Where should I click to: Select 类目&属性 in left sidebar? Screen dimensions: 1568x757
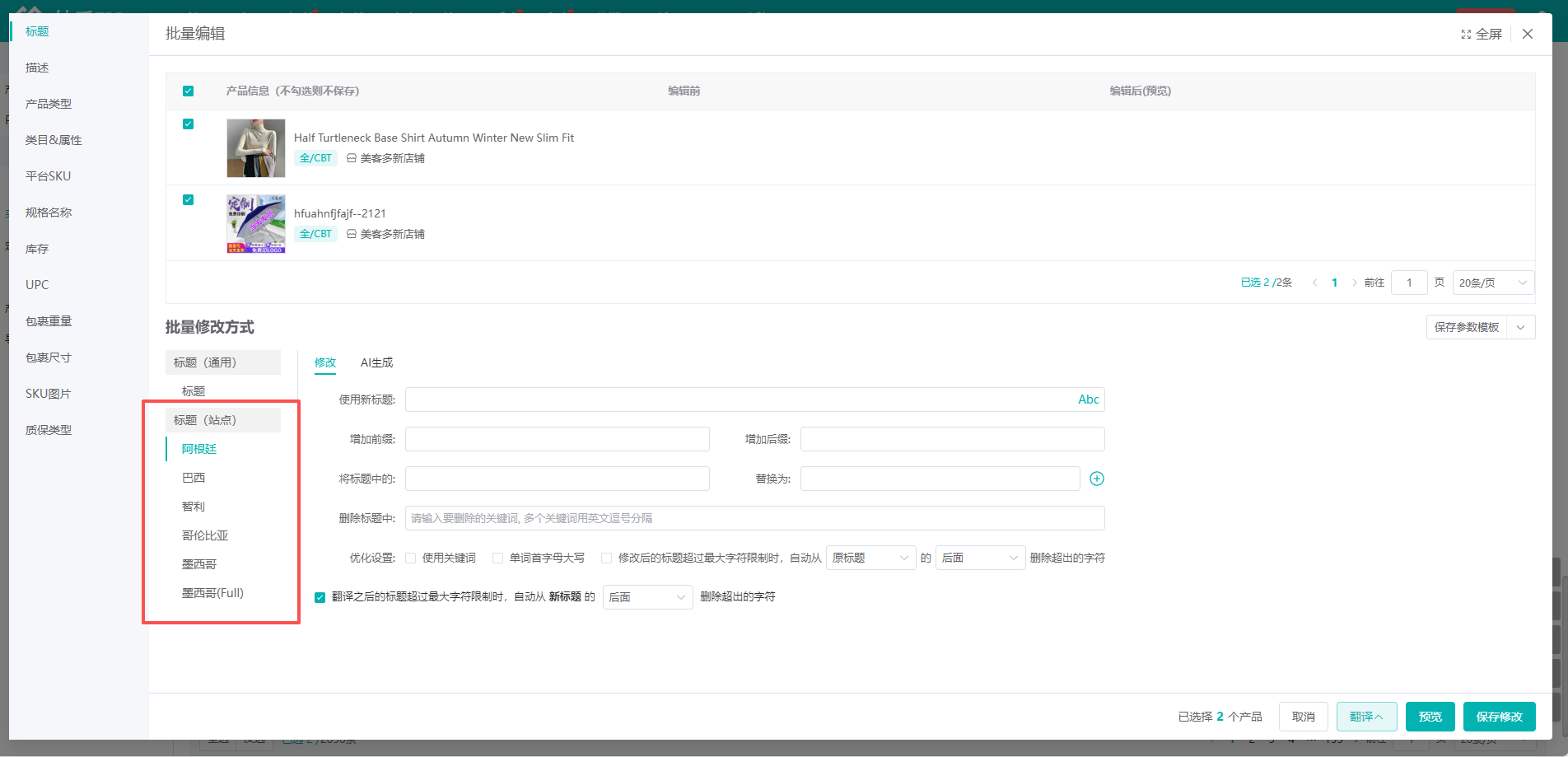pyautogui.click(x=54, y=140)
